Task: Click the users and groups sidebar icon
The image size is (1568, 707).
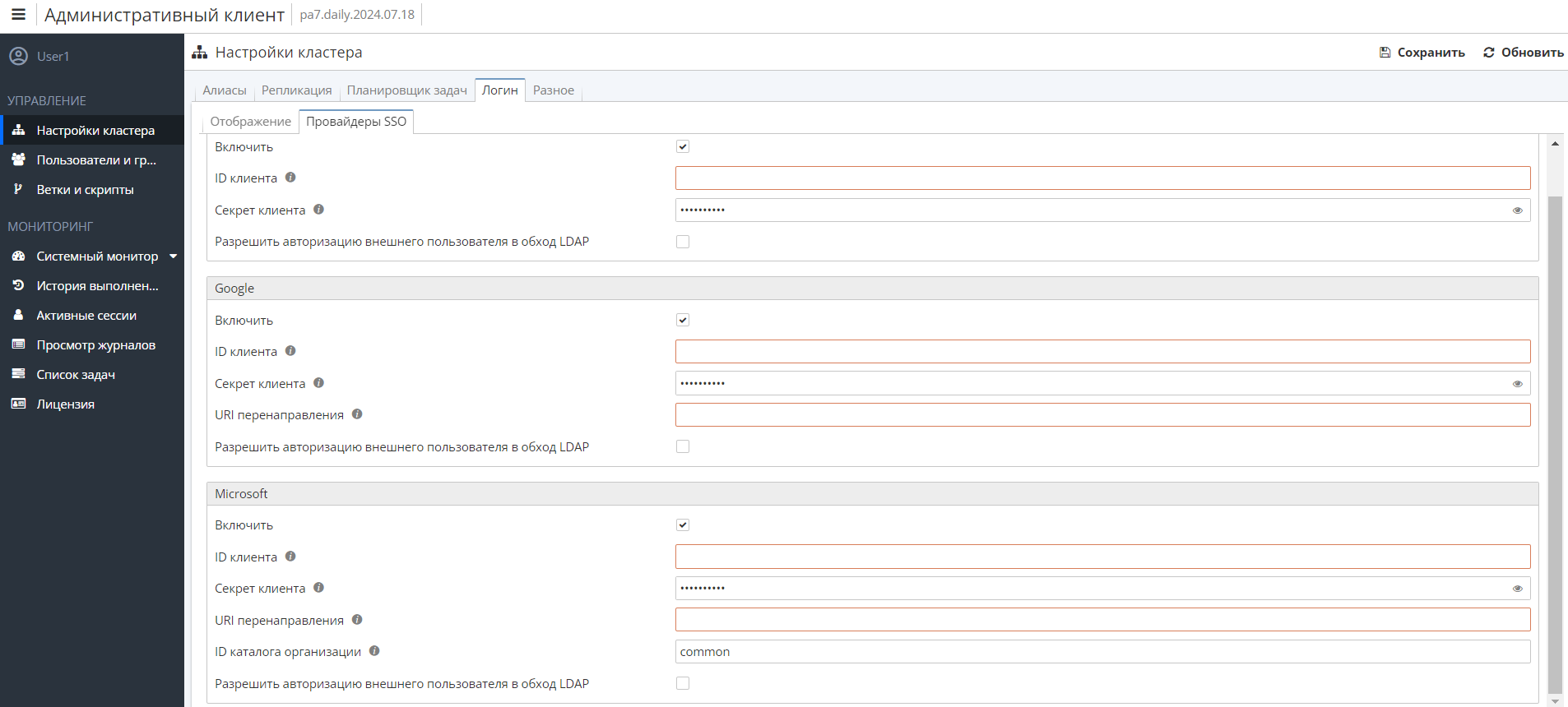Action: [x=18, y=159]
